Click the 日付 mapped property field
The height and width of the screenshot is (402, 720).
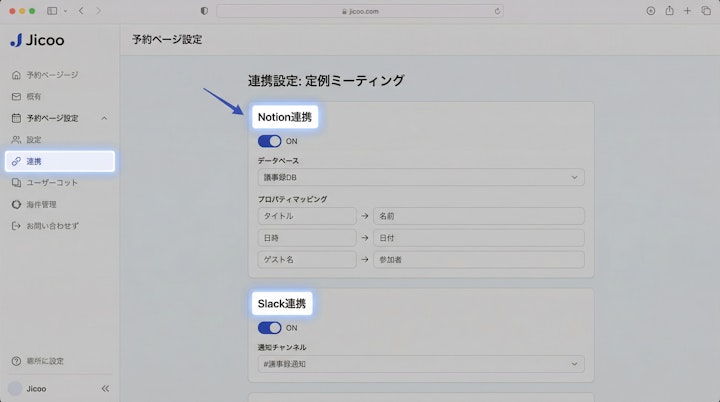coord(478,238)
